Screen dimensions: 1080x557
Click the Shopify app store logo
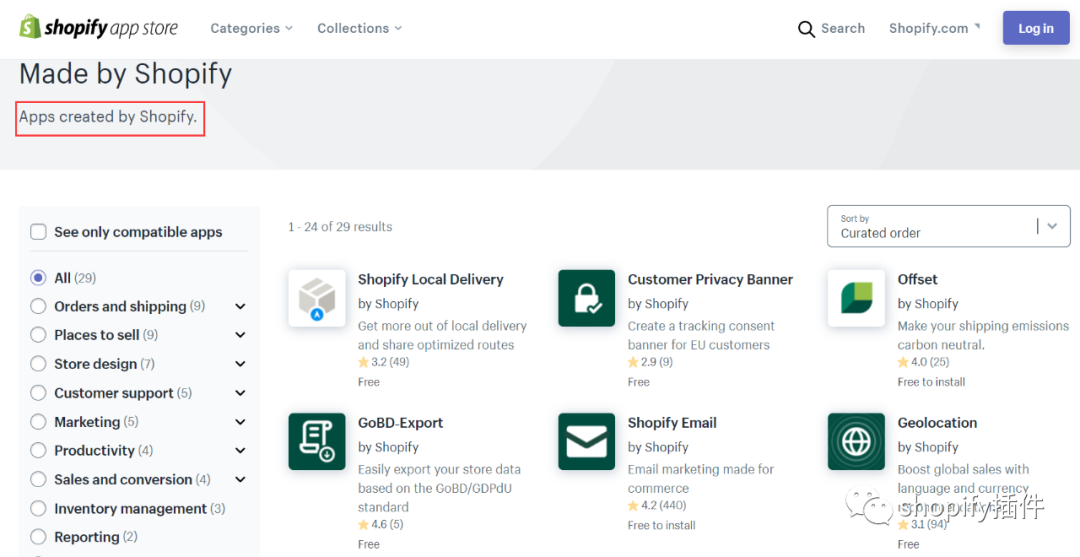point(98,28)
